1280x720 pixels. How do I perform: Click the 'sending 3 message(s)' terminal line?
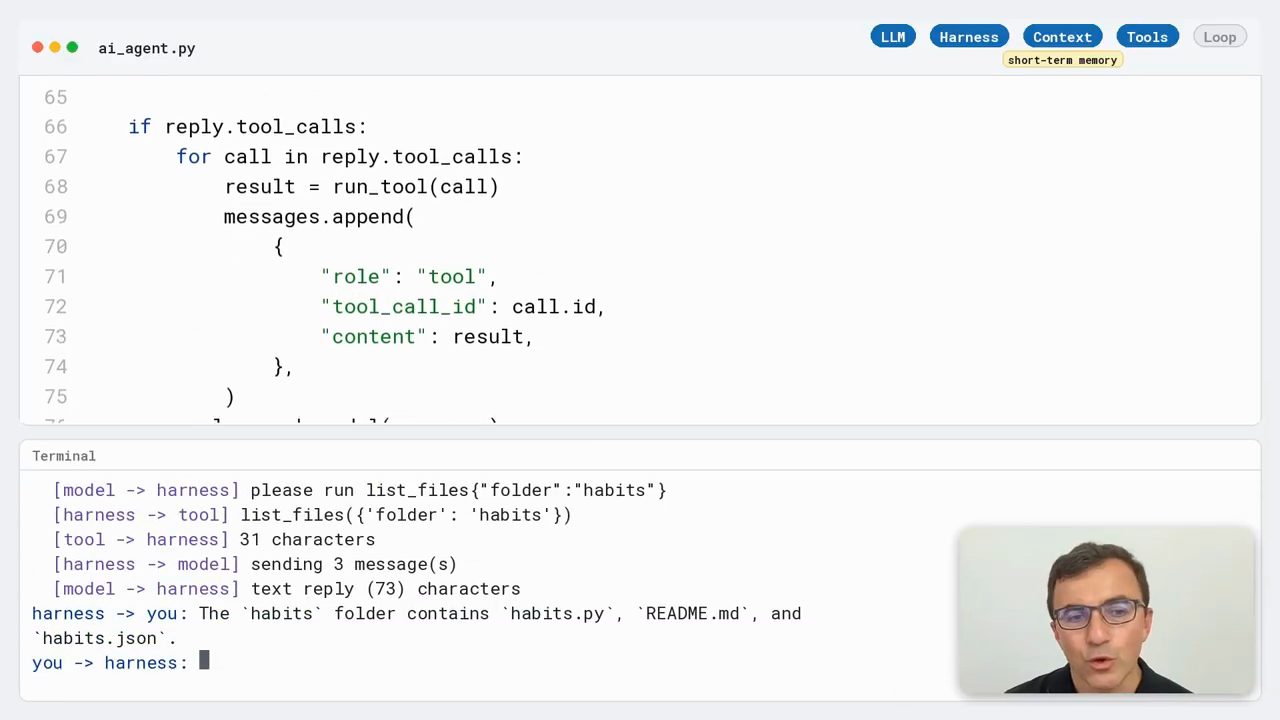tap(255, 564)
